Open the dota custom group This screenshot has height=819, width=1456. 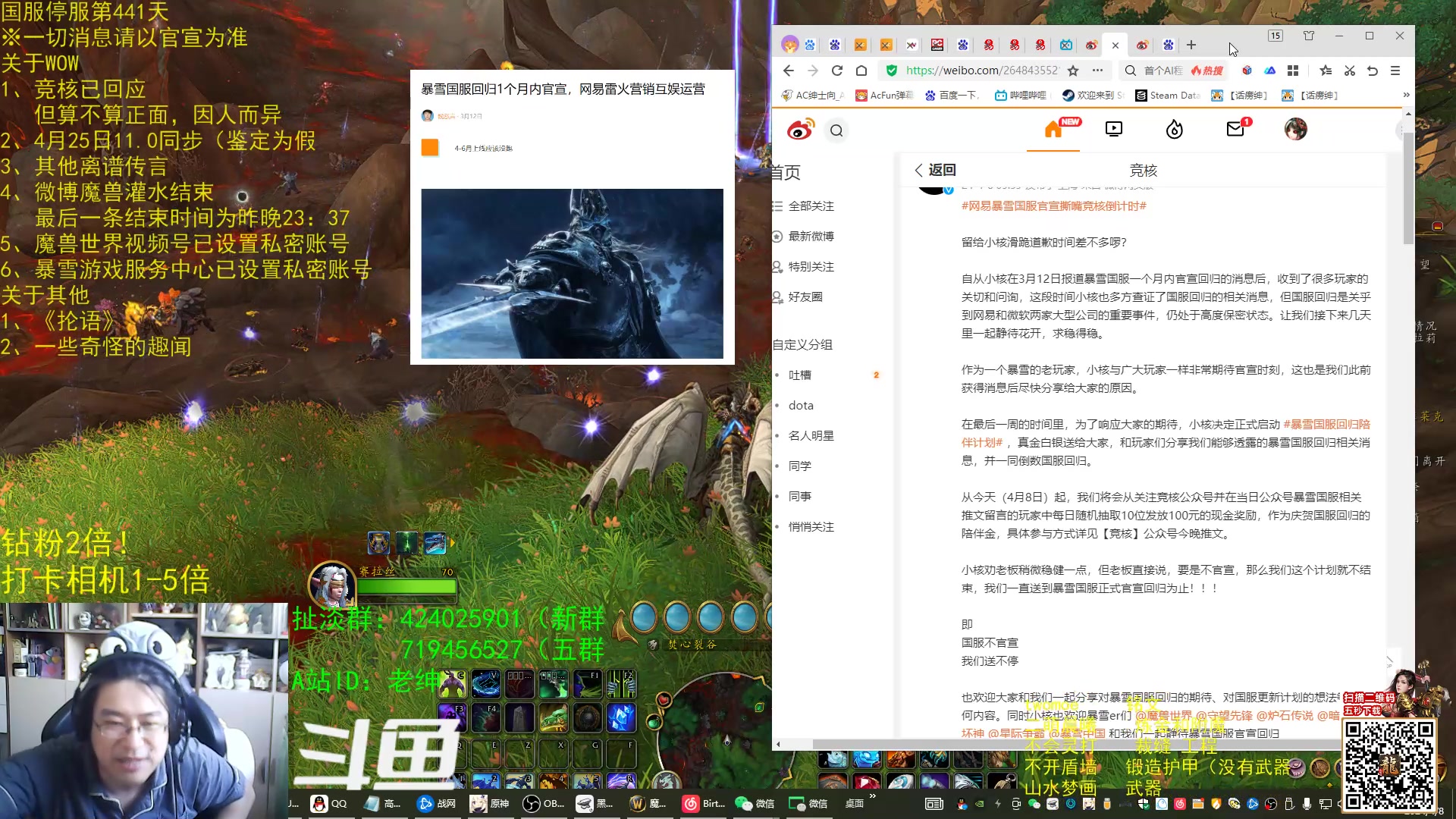801,406
